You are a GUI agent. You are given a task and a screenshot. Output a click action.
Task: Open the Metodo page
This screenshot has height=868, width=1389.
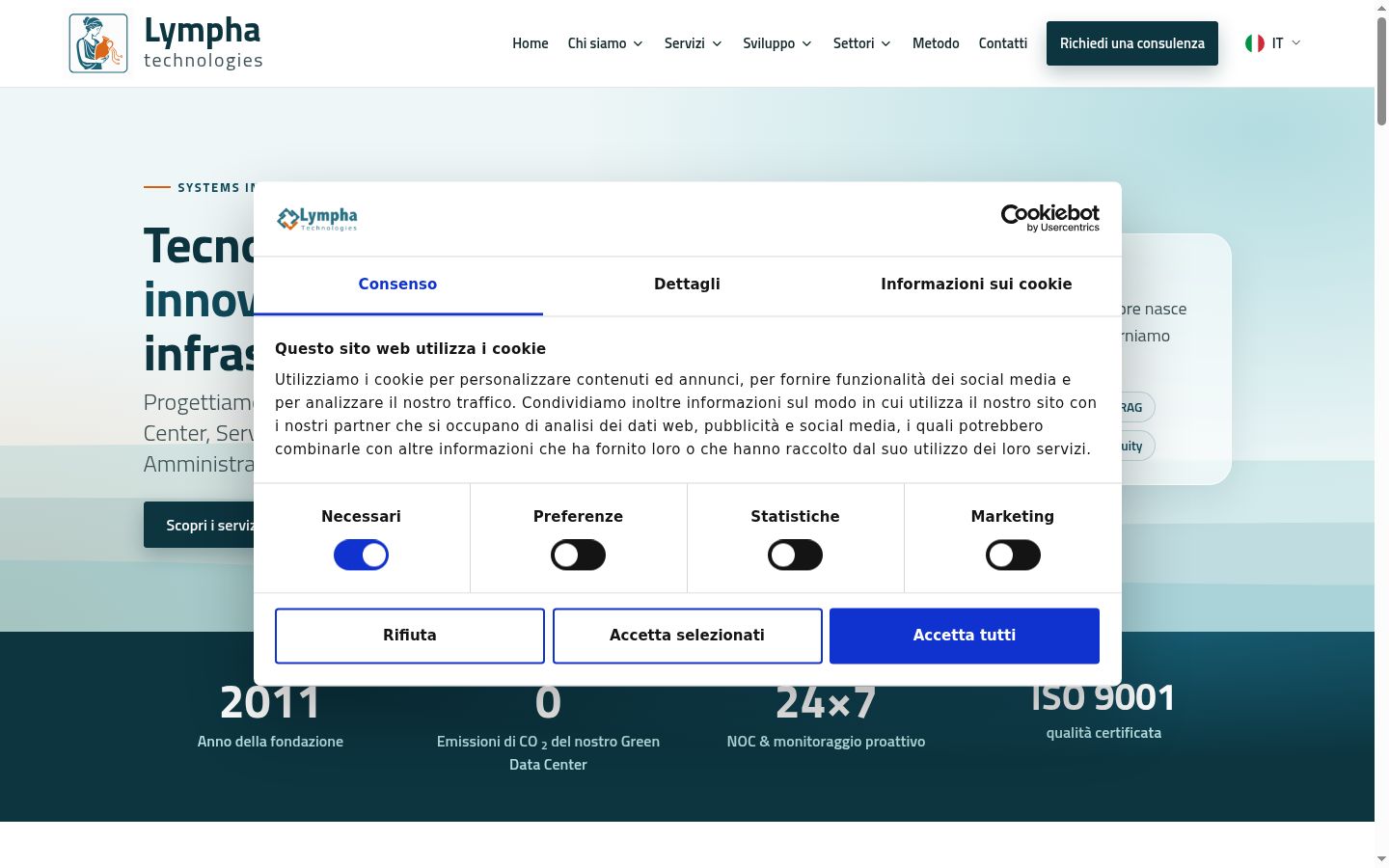pyautogui.click(x=936, y=43)
